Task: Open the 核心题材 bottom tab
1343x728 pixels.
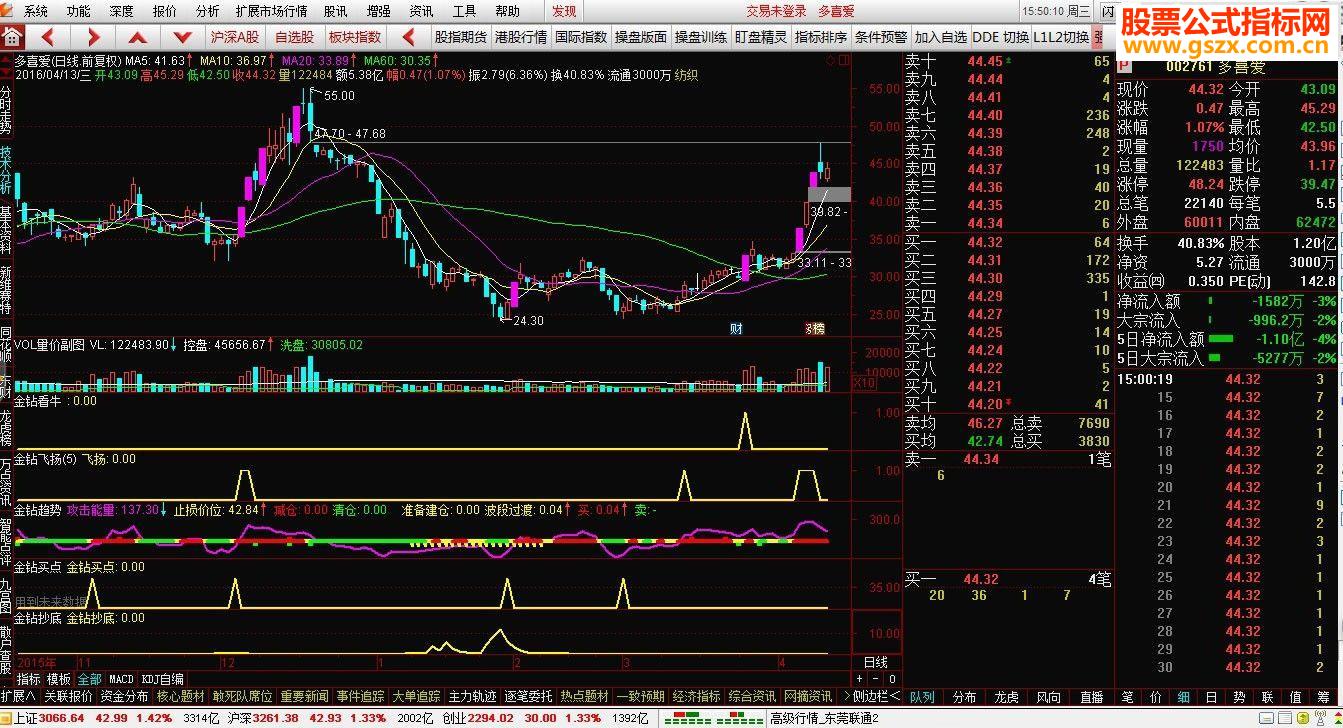Action: coord(180,696)
